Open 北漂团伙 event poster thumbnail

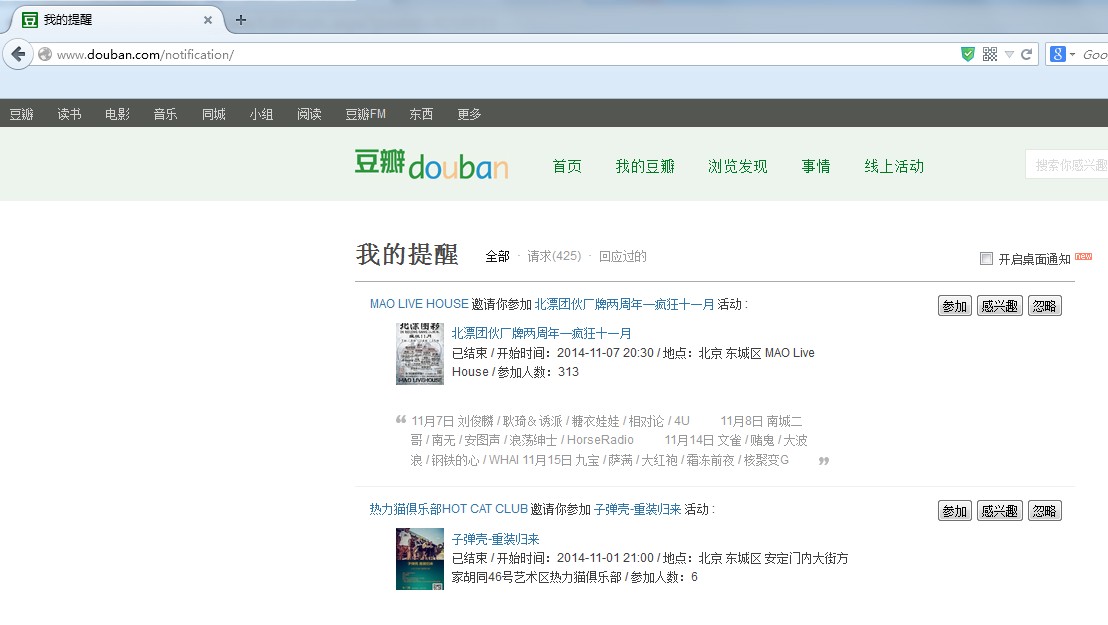(420, 354)
